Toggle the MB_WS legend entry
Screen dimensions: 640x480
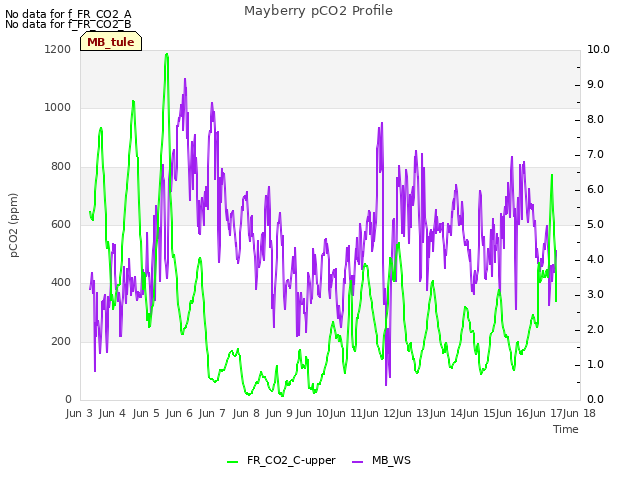381,460
